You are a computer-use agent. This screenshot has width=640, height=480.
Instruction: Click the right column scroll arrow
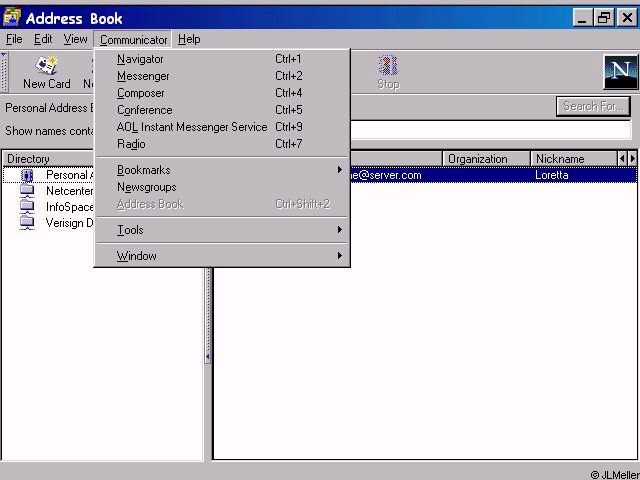tap(632, 159)
